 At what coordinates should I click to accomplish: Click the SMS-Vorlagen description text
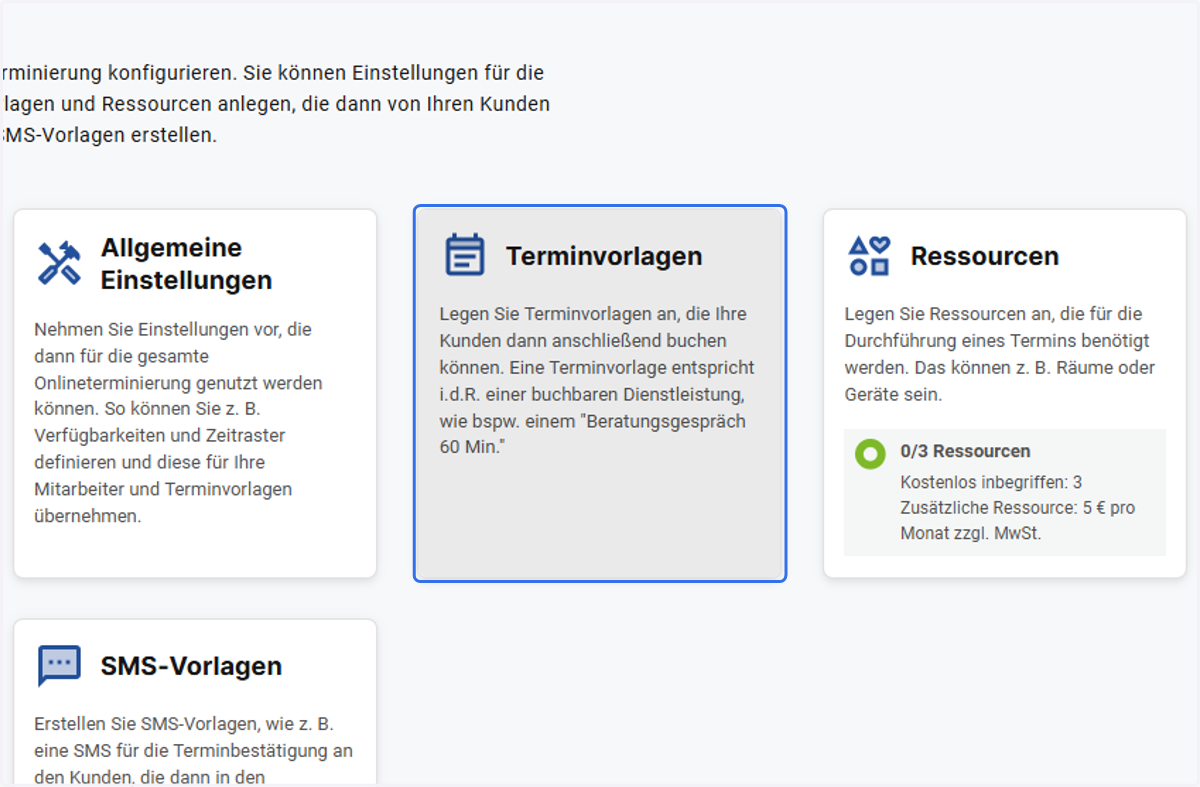point(193,750)
